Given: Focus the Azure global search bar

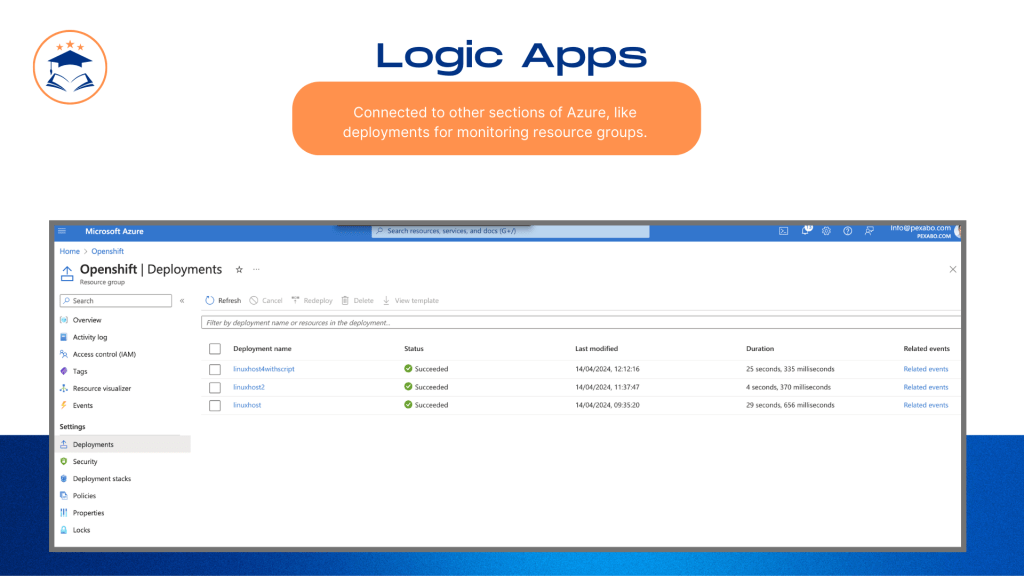Looking at the screenshot, I should click(x=510, y=231).
